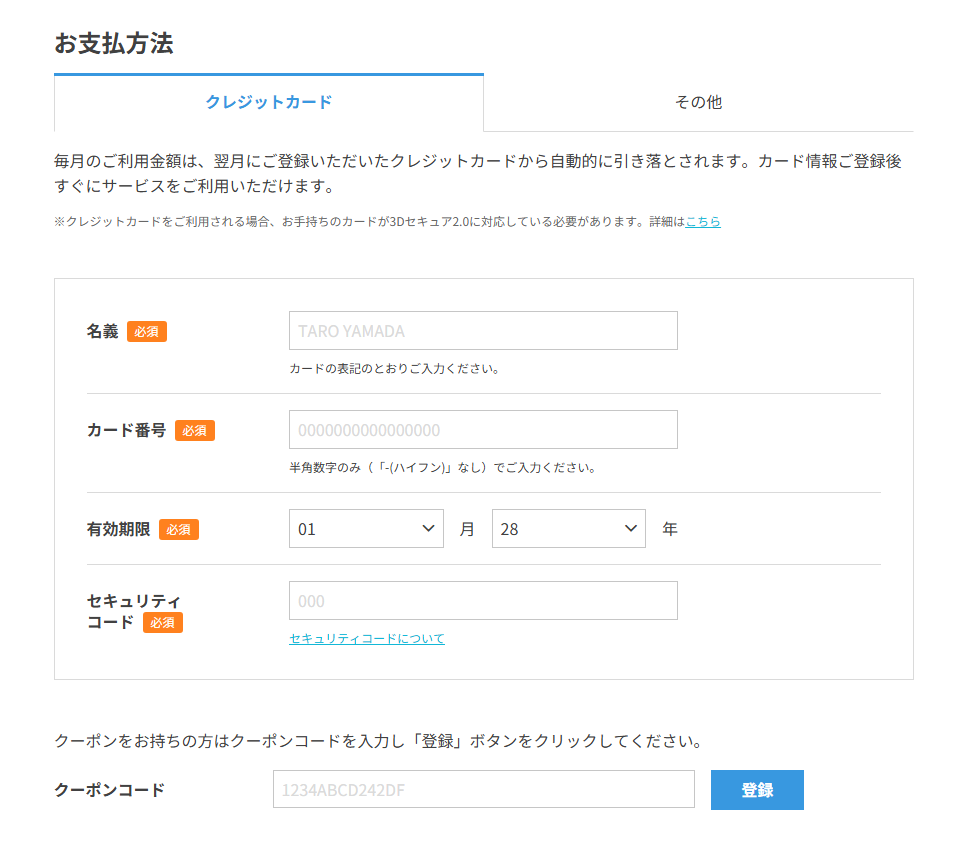Click the クーポンコード label
Screen dimensions: 966x856
(110, 789)
